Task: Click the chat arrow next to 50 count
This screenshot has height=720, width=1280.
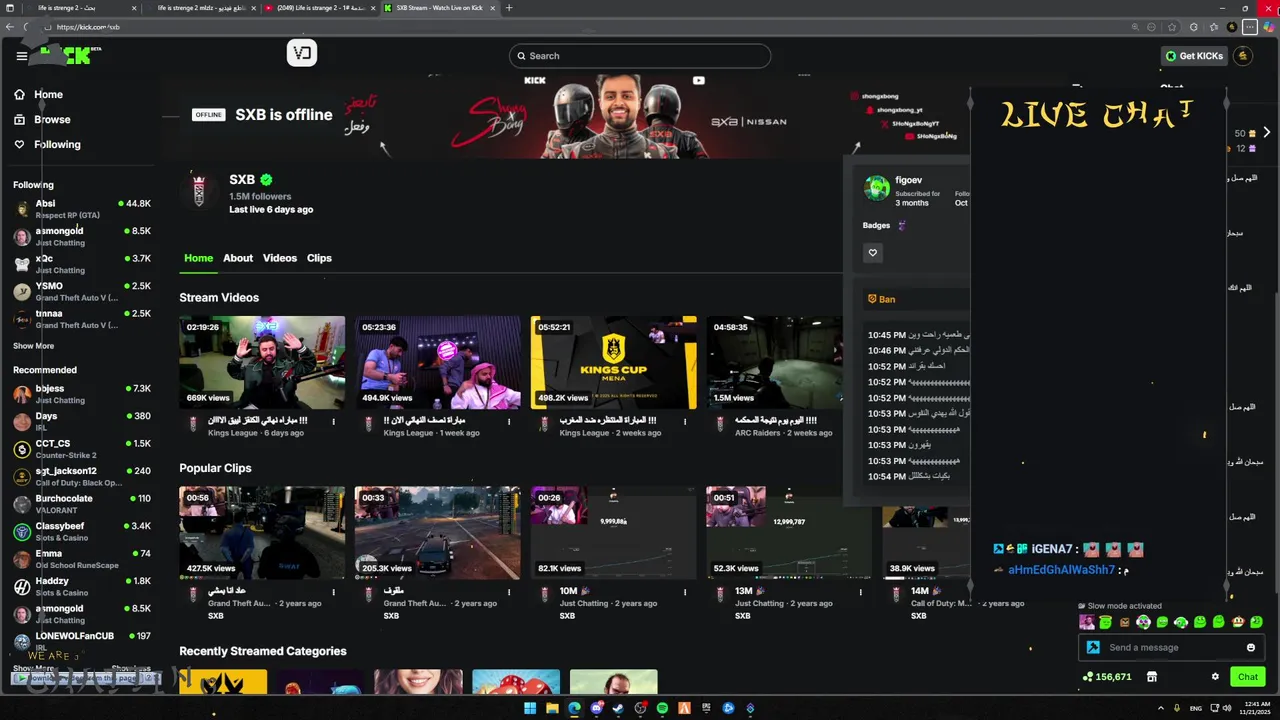Action: 1267,132
